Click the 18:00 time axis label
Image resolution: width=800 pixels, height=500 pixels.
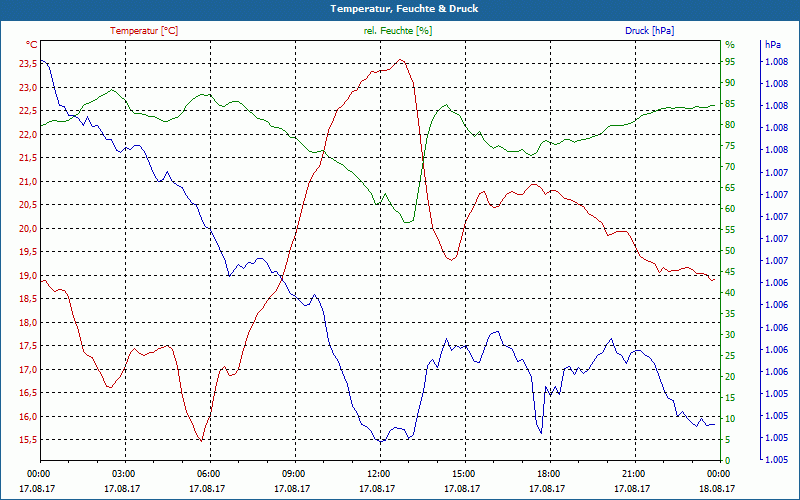547,473
